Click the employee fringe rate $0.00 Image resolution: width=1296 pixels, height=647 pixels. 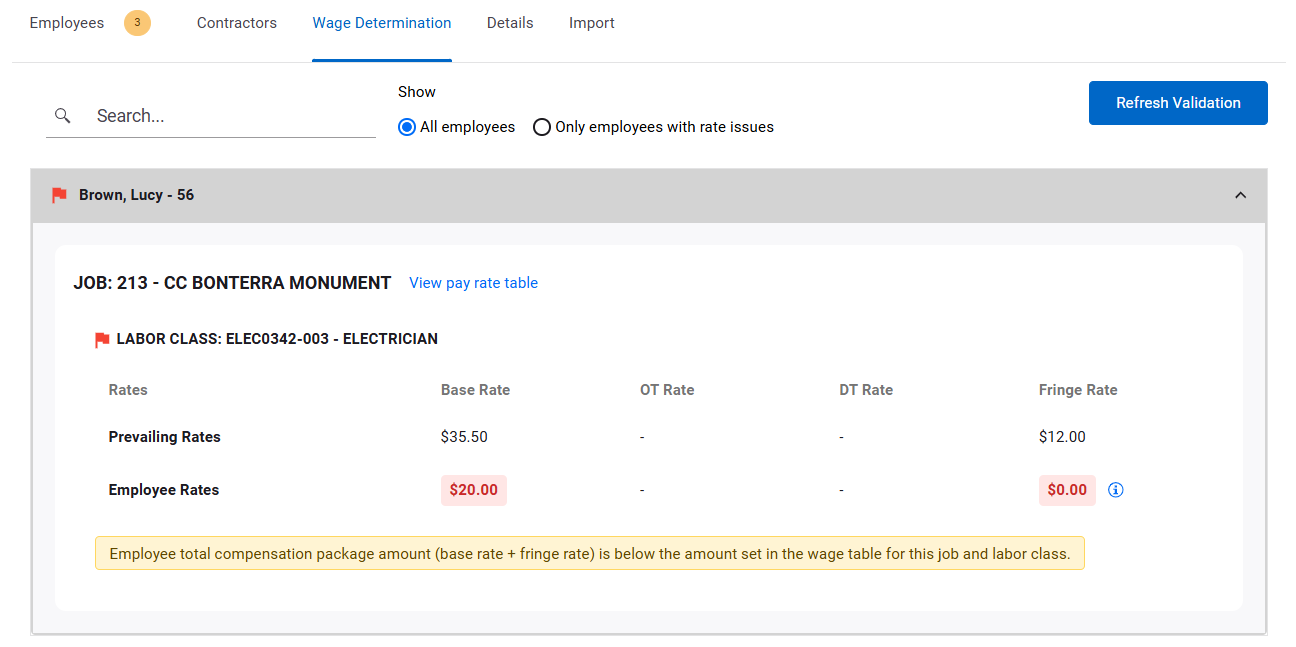tap(1067, 490)
